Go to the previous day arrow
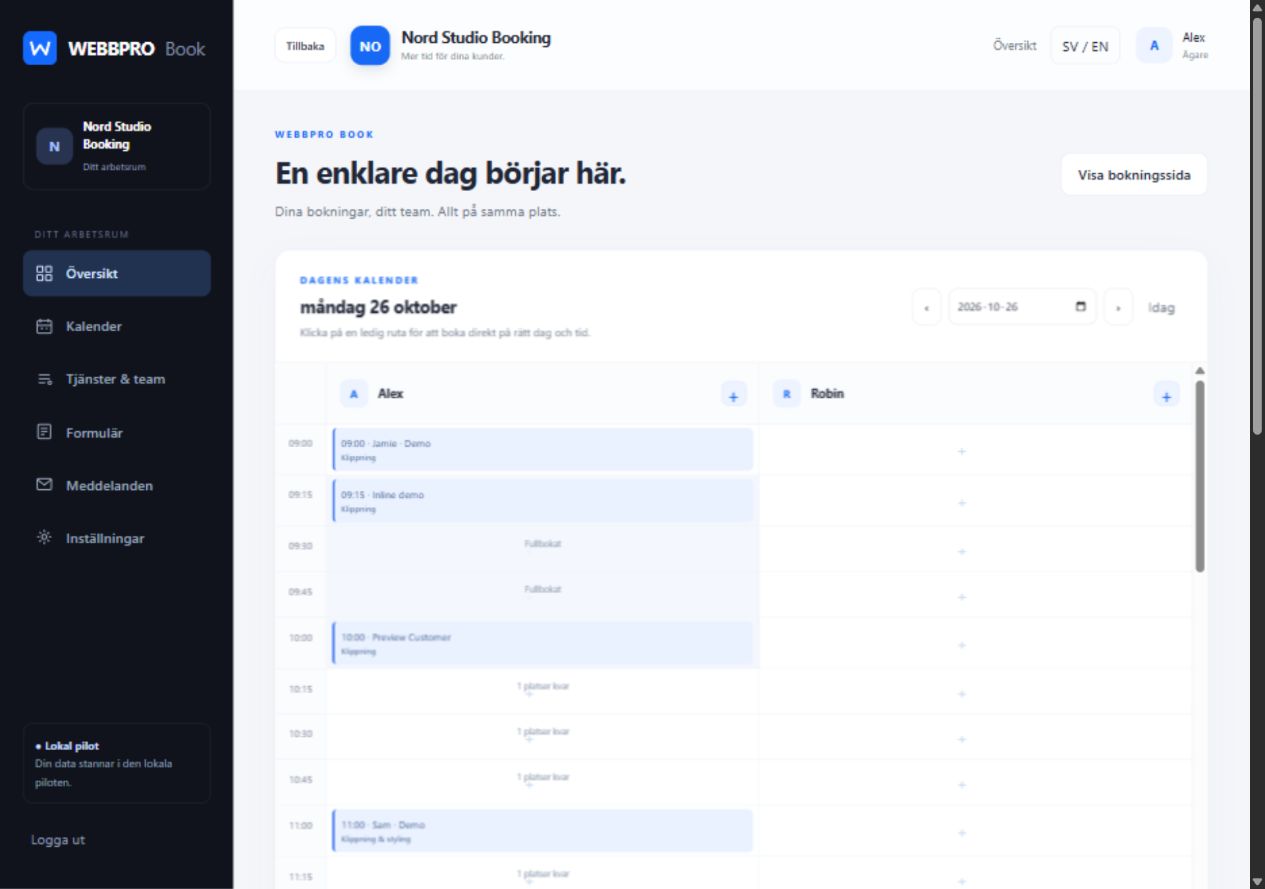The image size is (1265, 889). 926,307
